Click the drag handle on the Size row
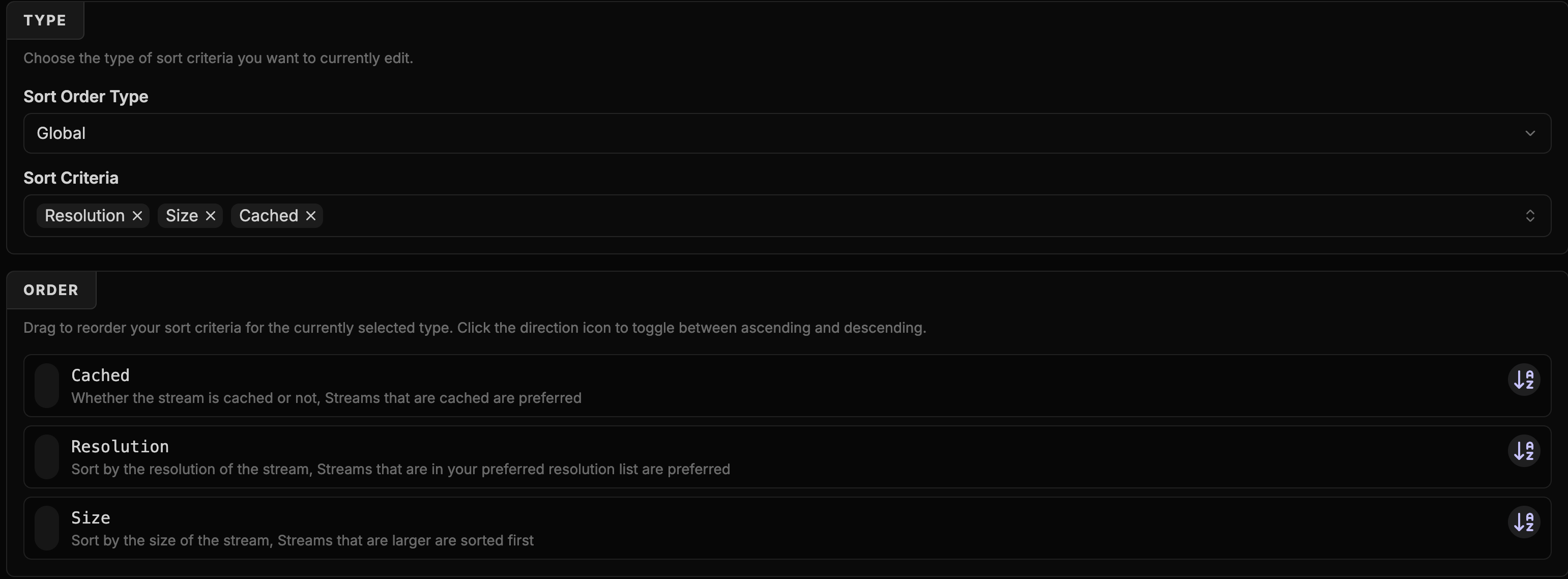This screenshot has height=579, width=1568. [47, 529]
